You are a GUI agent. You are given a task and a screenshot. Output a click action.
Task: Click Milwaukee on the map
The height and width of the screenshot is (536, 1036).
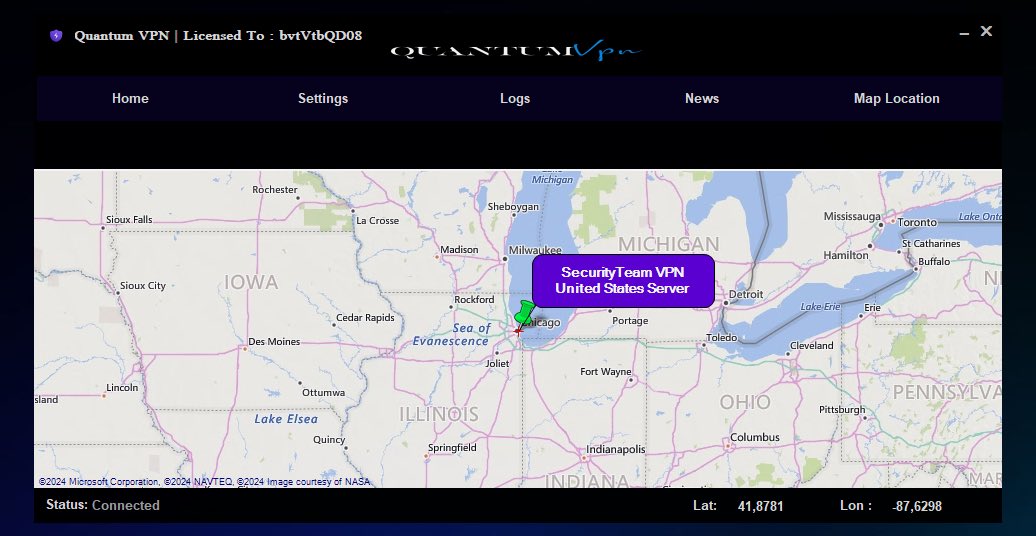click(x=535, y=250)
